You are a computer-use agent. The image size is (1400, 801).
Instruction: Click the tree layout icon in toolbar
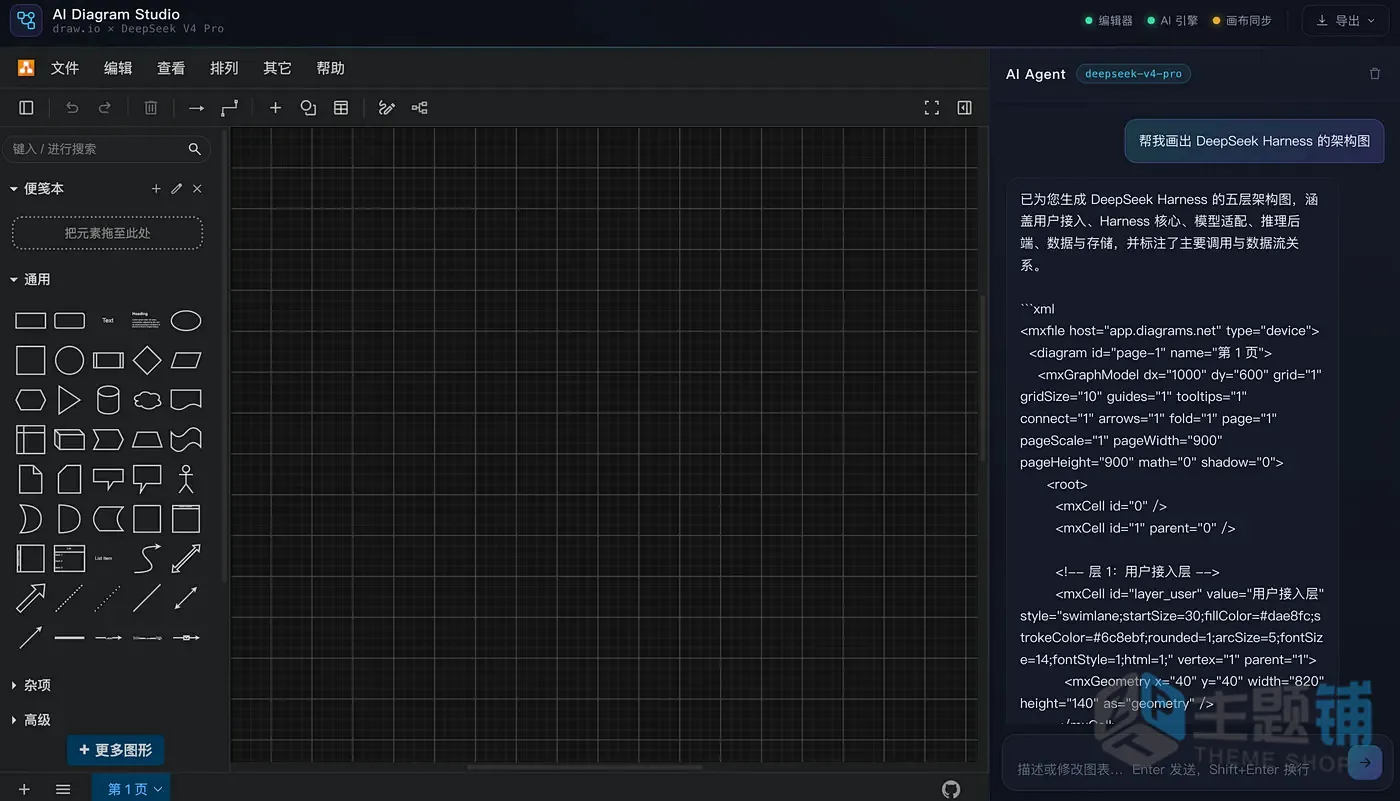coord(420,108)
